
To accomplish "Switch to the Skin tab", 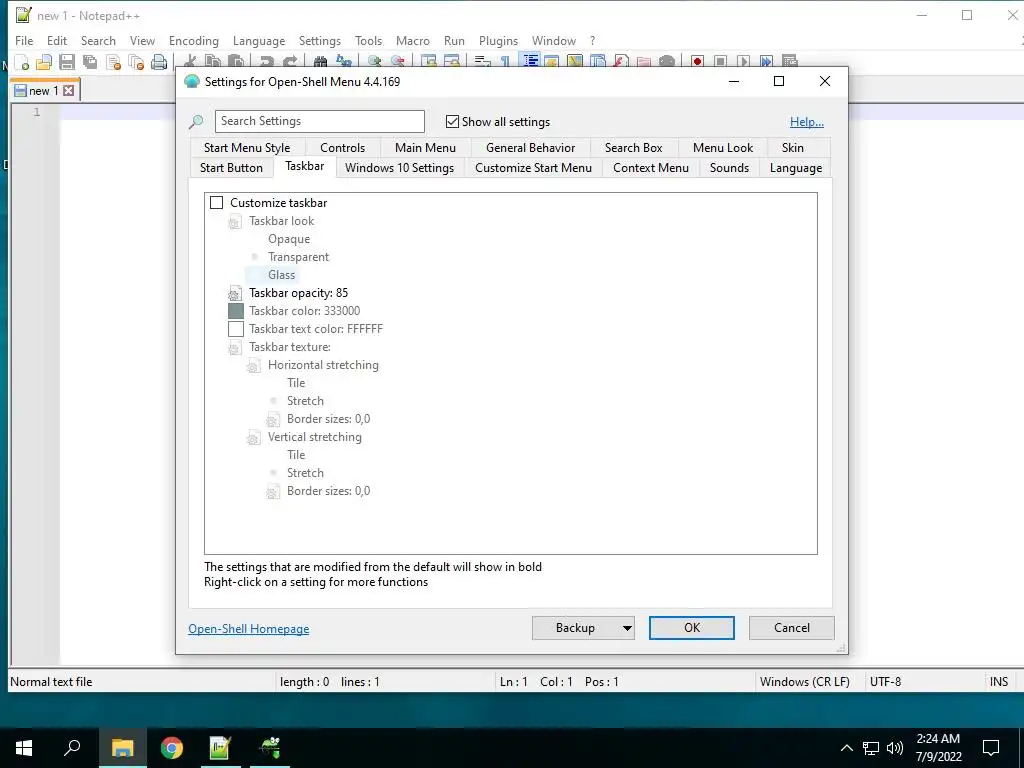I will pos(793,148).
